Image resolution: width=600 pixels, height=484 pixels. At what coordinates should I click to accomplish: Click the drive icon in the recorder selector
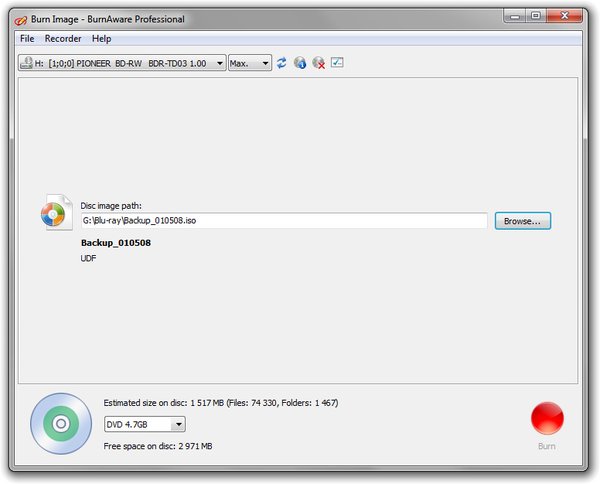pos(26,63)
